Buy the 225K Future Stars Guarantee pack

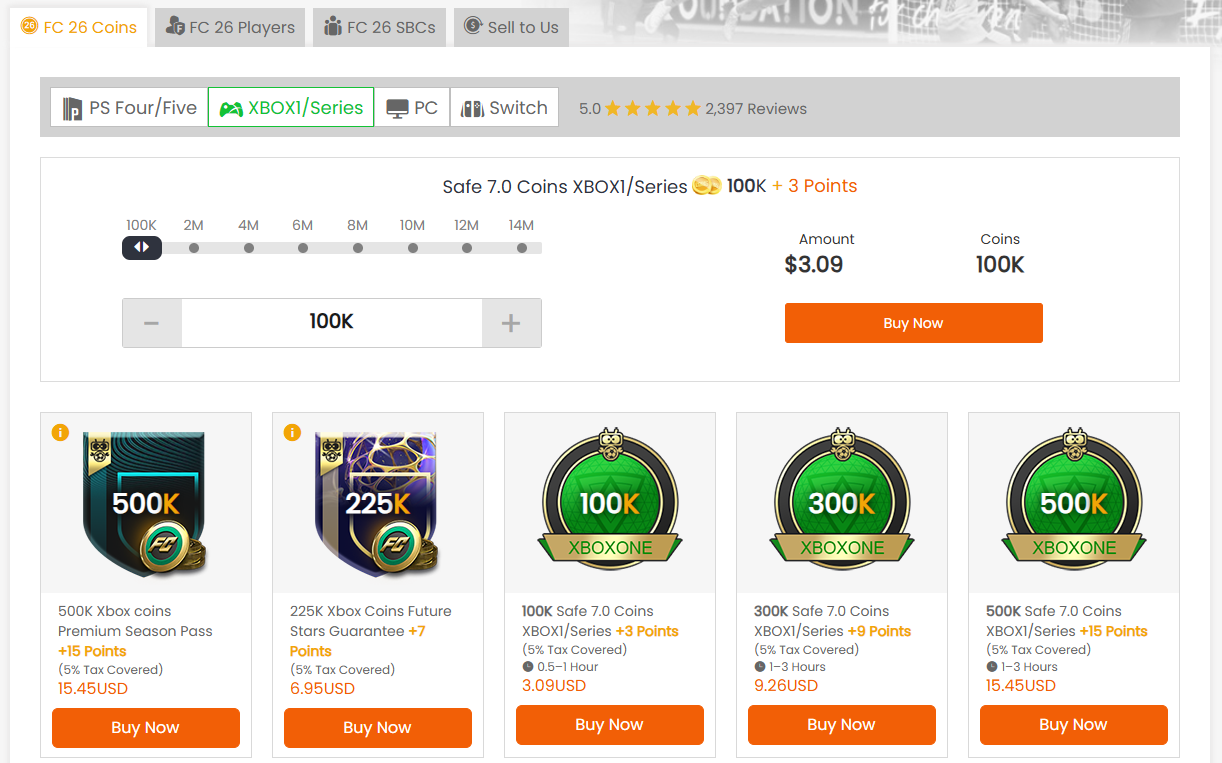click(377, 728)
